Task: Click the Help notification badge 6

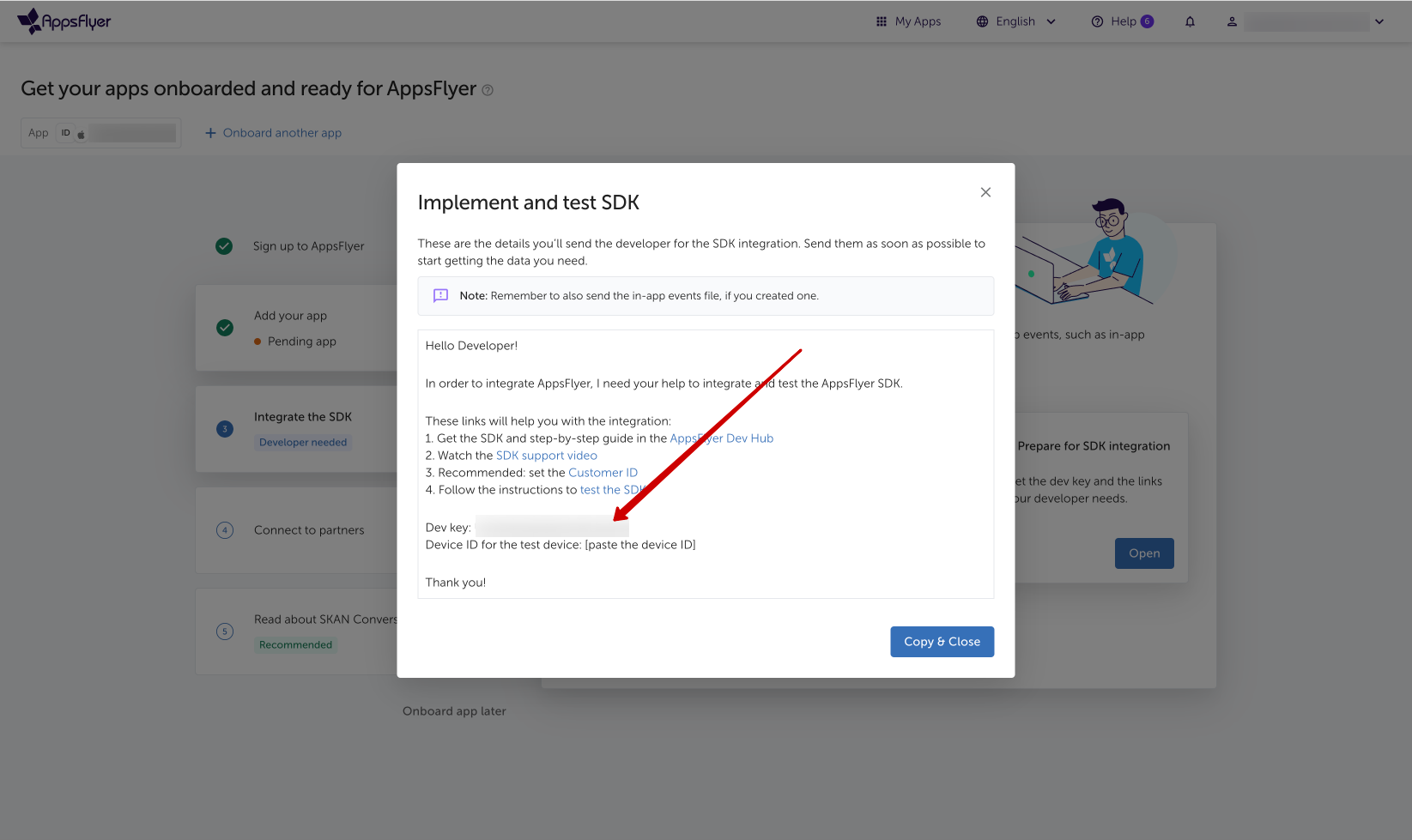Action: [1147, 21]
